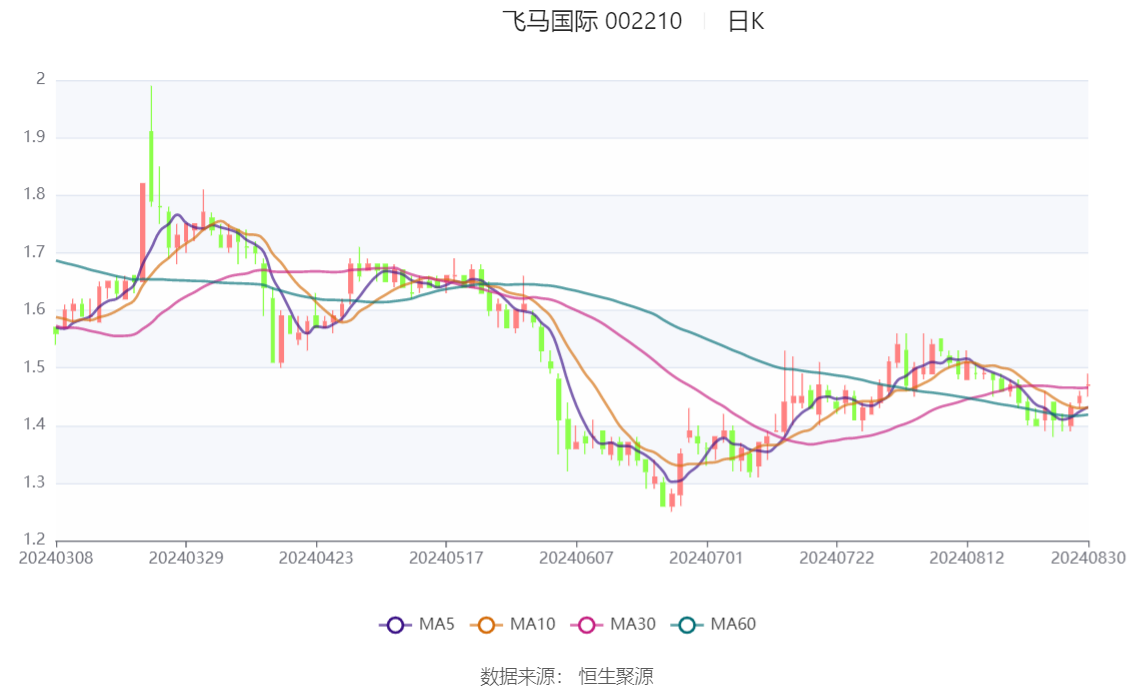Click the 20240830 date axis label
The image size is (1134, 689).
coord(1088,558)
